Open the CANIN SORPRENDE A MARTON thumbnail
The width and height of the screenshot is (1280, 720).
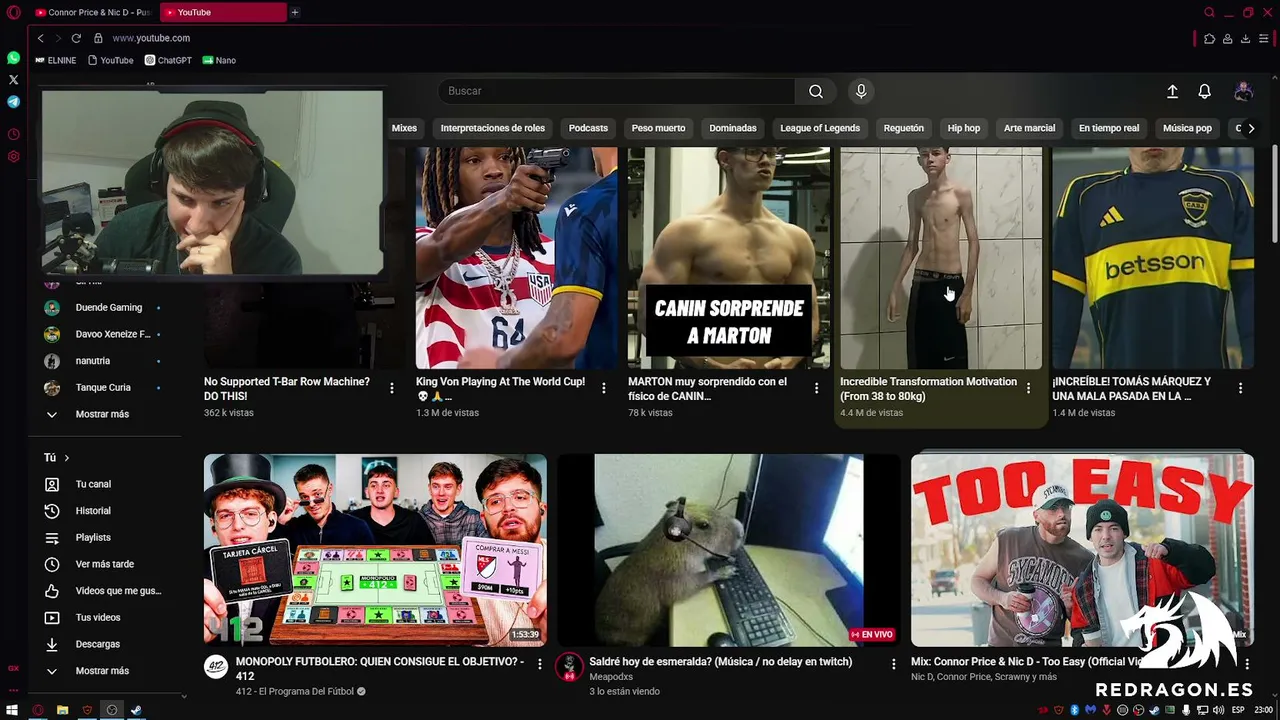click(x=729, y=258)
